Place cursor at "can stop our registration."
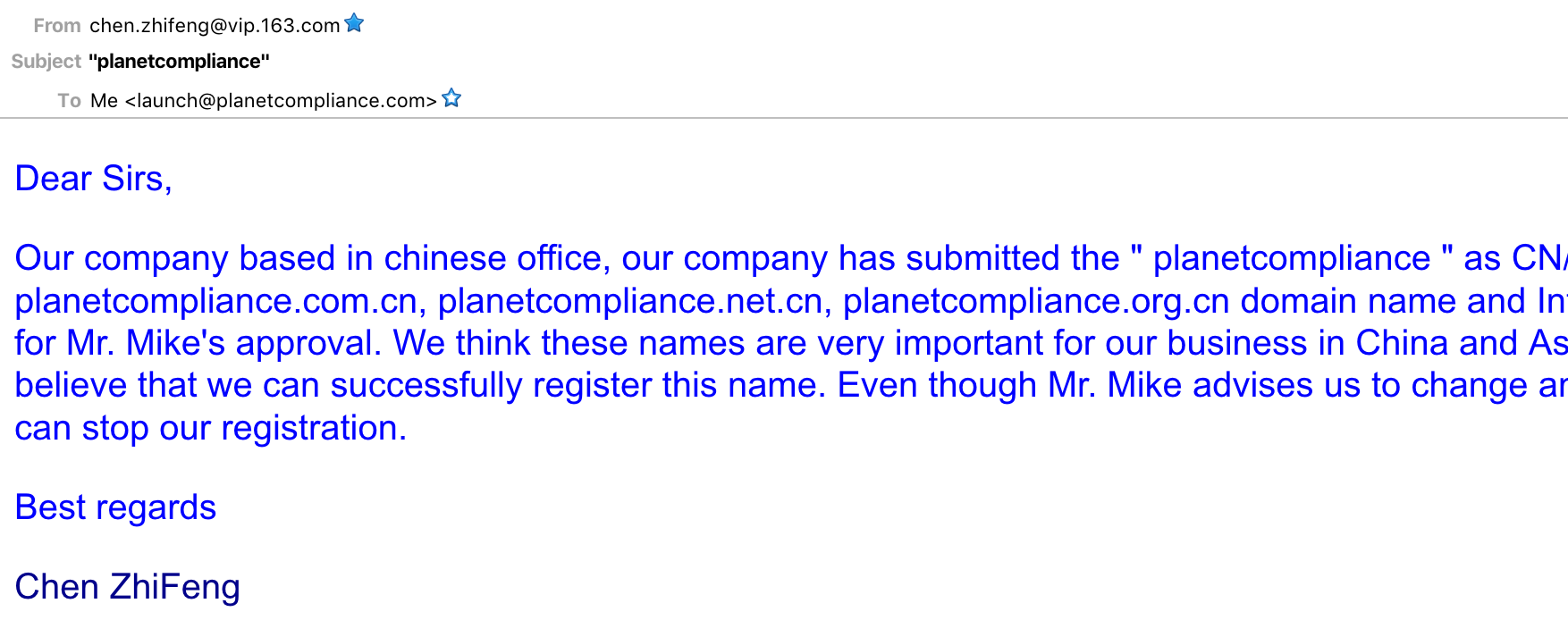The width and height of the screenshot is (1568, 620). (x=211, y=429)
